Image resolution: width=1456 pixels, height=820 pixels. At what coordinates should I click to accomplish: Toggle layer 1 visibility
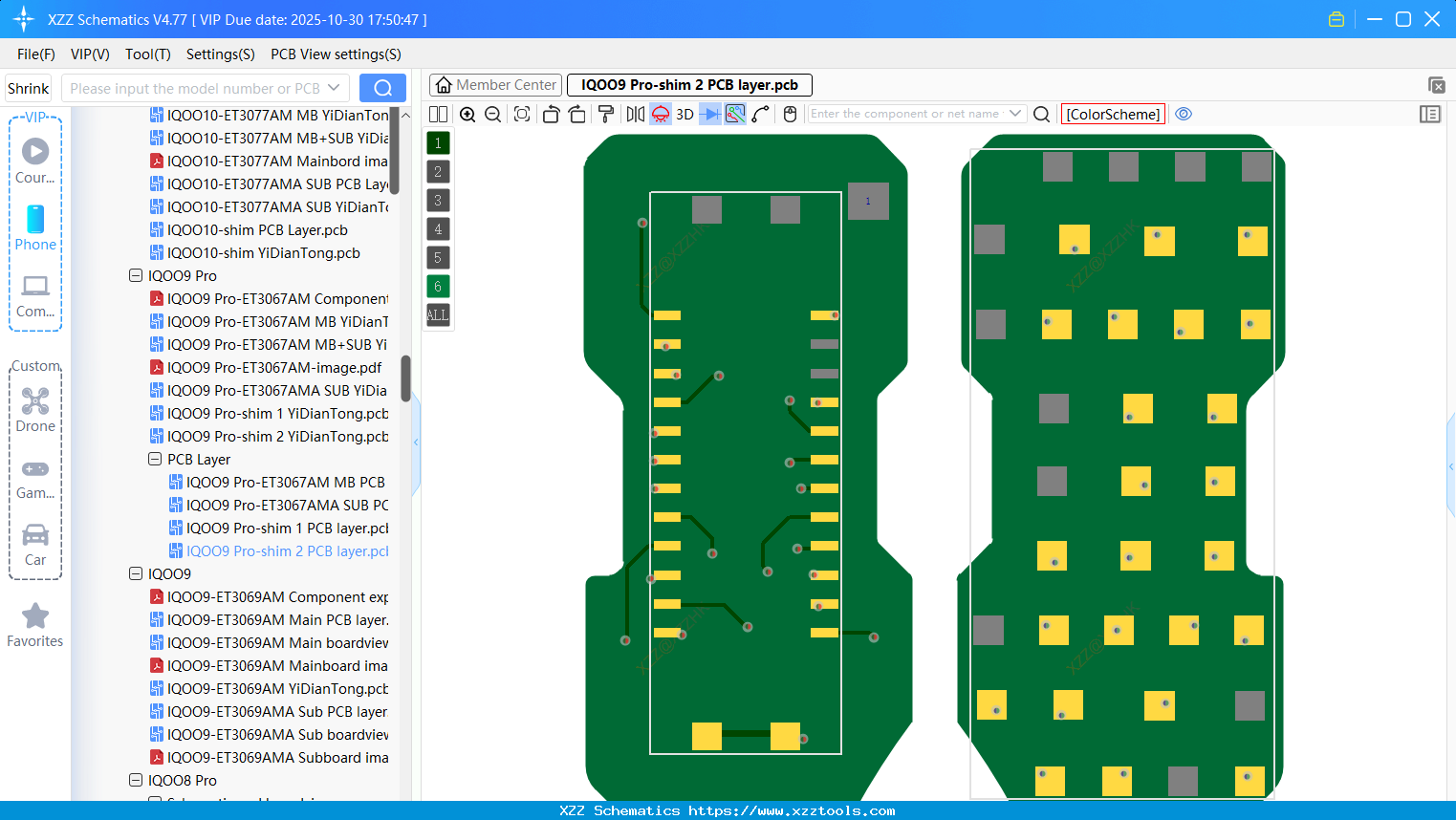coord(438,142)
